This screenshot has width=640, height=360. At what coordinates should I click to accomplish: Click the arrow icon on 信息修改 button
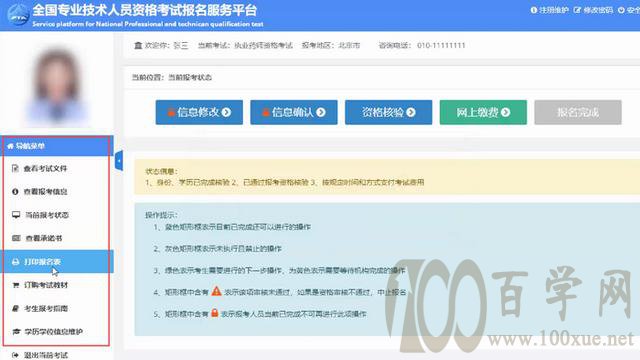(x=227, y=112)
